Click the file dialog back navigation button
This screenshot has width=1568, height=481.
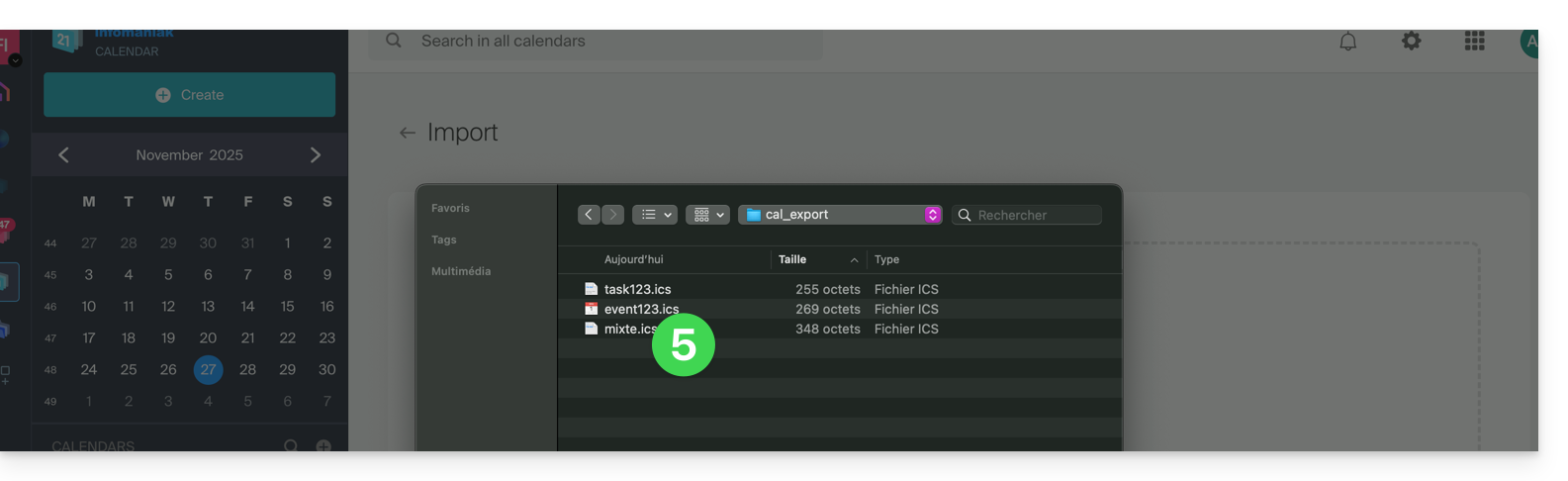coord(589,214)
